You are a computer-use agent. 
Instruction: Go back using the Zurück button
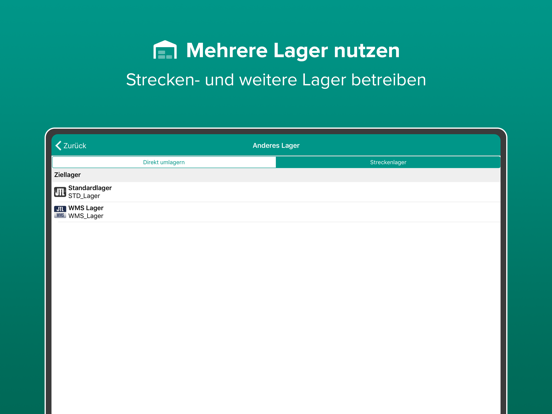71,146
